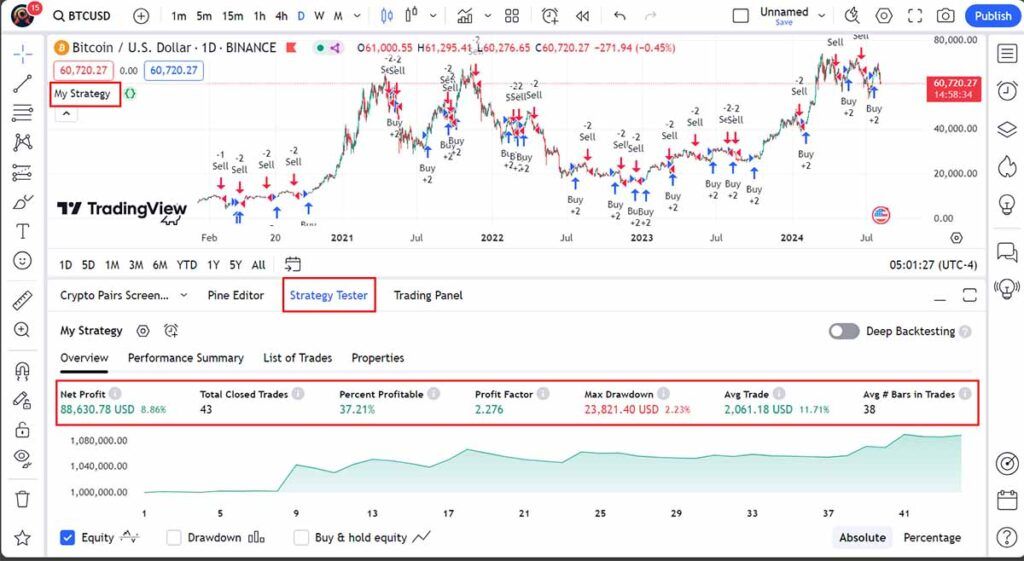Click the undo arrow in toolbar
The width and height of the screenshot is (1024, 561).
click(x=620, y=16)
